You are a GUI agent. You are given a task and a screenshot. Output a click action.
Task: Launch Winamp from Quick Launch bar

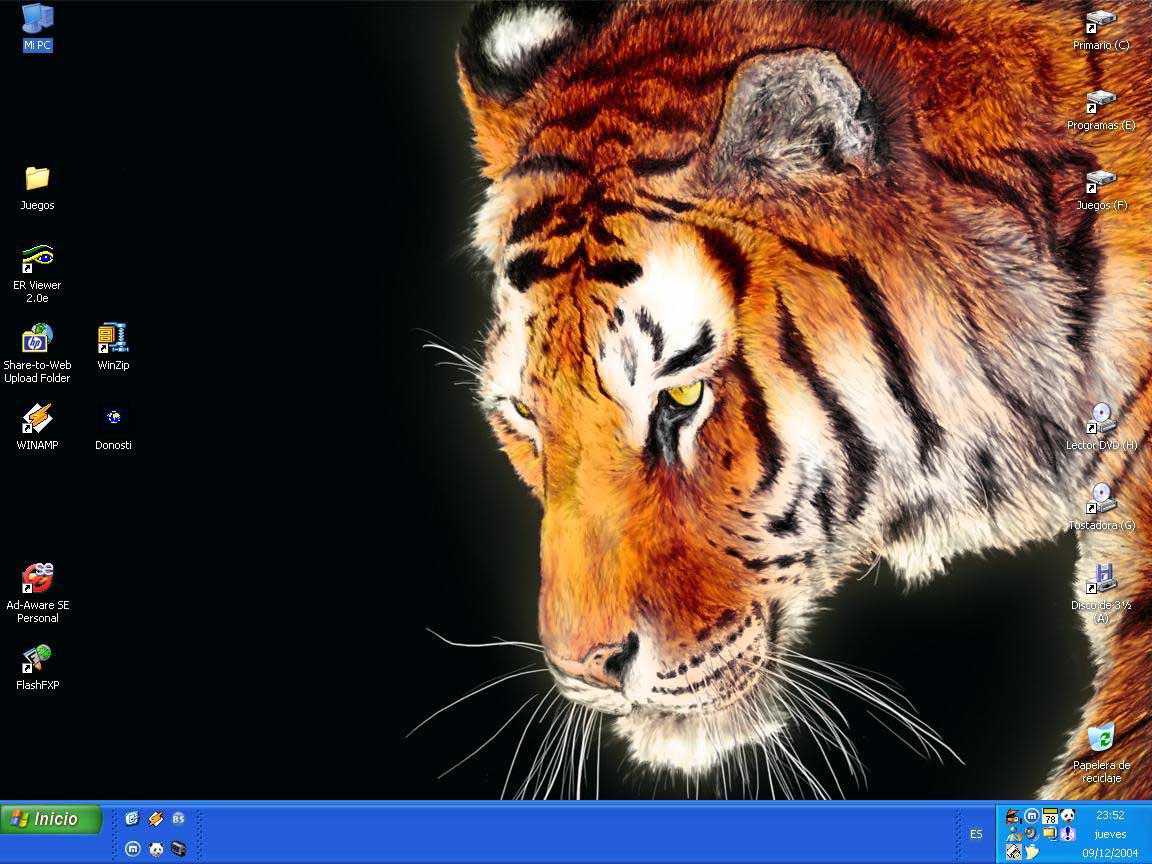tap(155, 818)
